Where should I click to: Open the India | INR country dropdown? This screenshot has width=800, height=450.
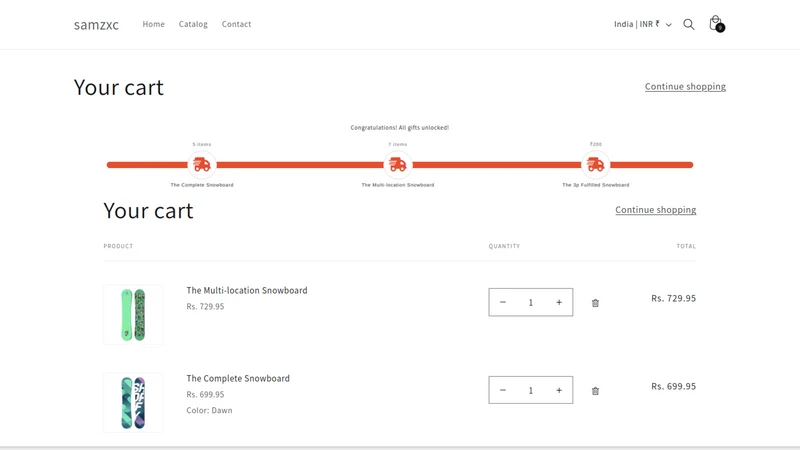[642, 24]
